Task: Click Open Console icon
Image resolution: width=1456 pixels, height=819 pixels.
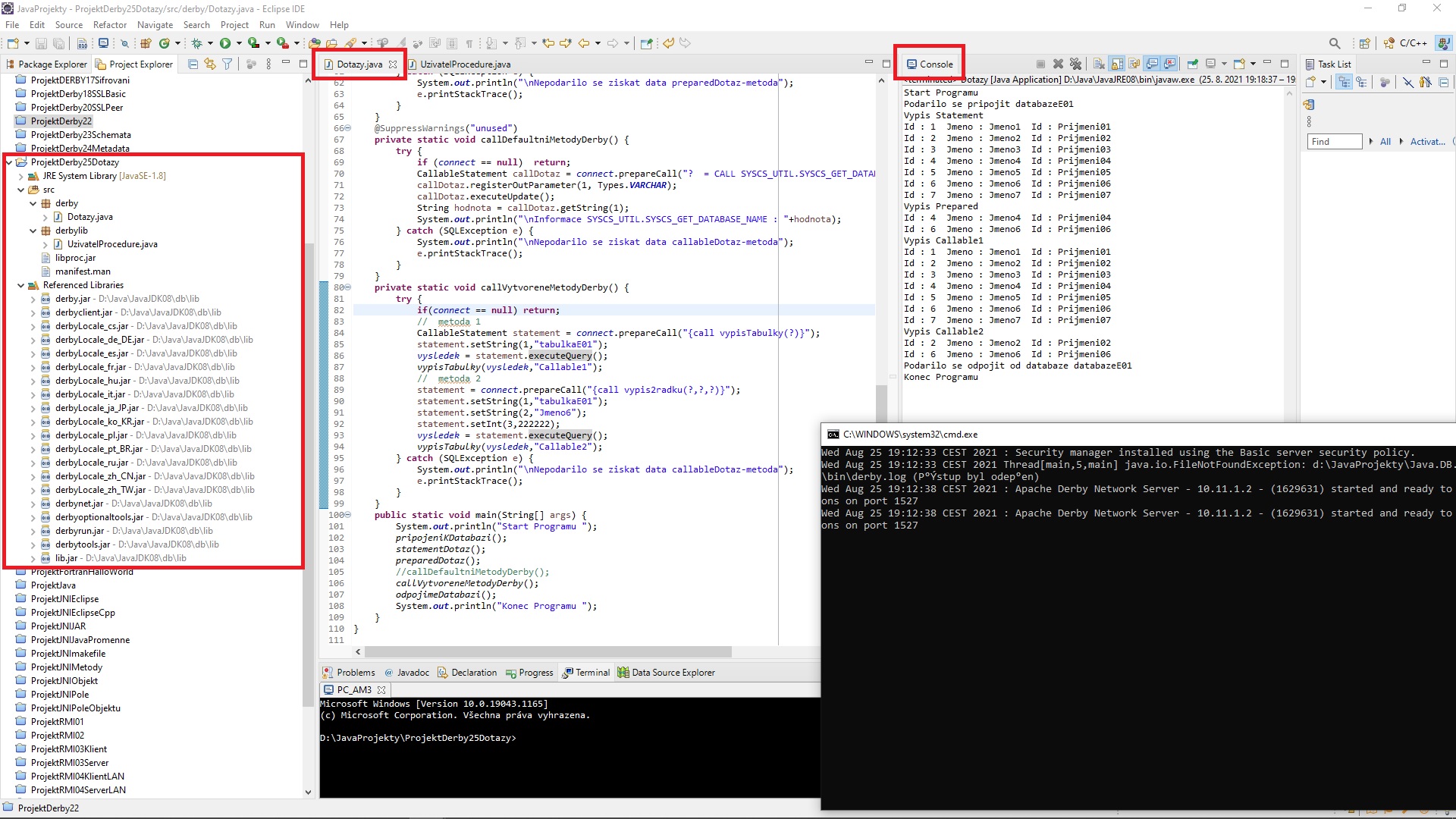Action: [1240, 64]
